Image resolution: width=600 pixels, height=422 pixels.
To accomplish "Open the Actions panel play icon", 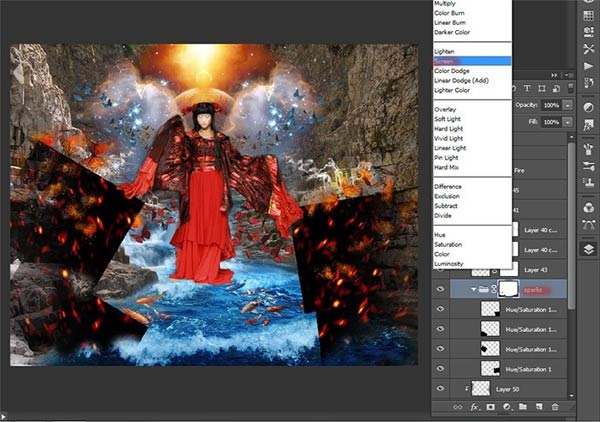I will coord(589,66).
